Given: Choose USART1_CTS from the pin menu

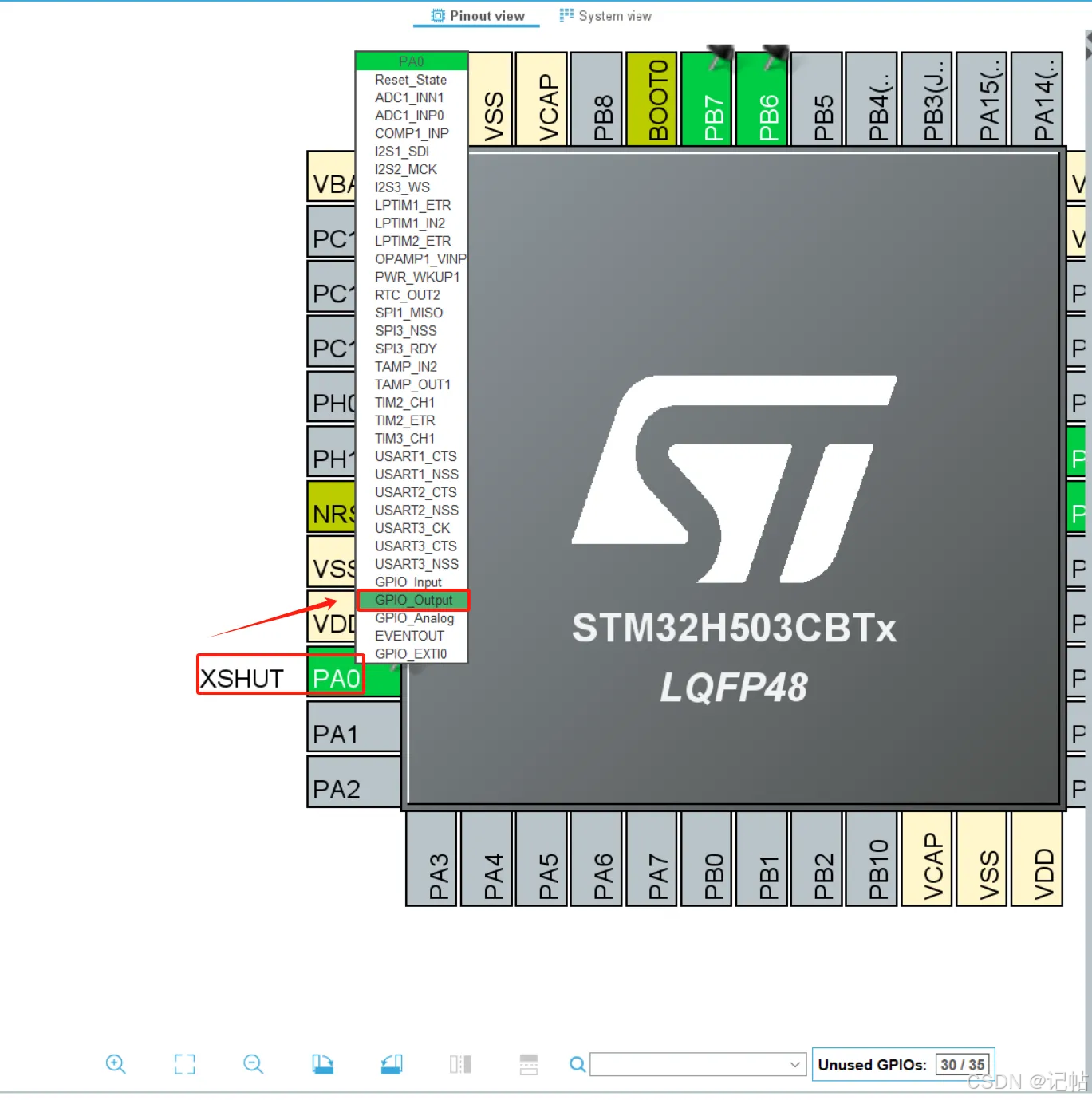Looking at the screenshot, I should (411, 456).
